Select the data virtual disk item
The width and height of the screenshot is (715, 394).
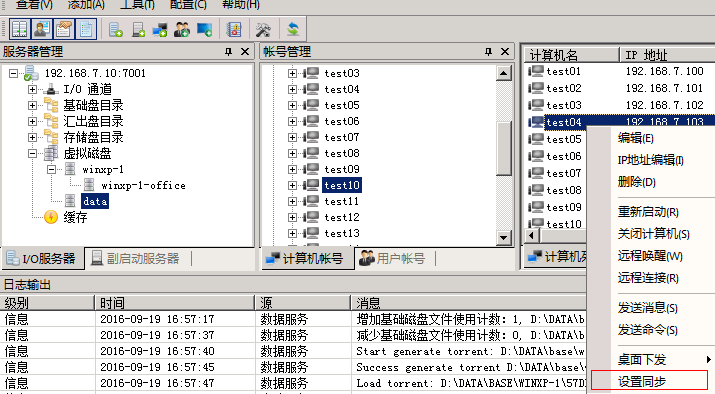click(x=95, y=201)
